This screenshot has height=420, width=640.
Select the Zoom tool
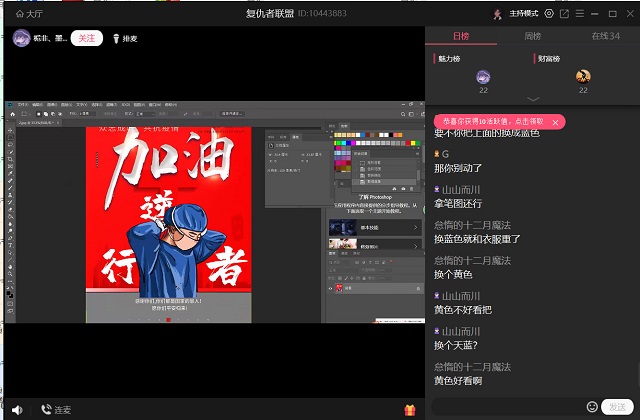(x=10, y=274)
